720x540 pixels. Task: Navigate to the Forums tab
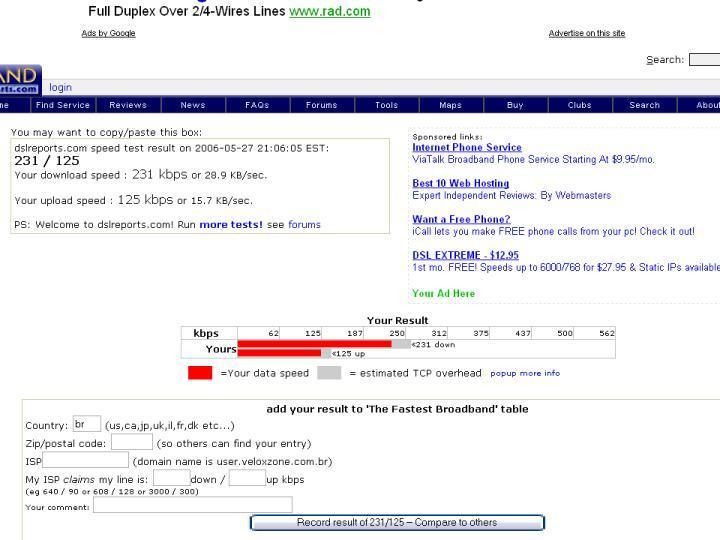(x=321, y=105)
